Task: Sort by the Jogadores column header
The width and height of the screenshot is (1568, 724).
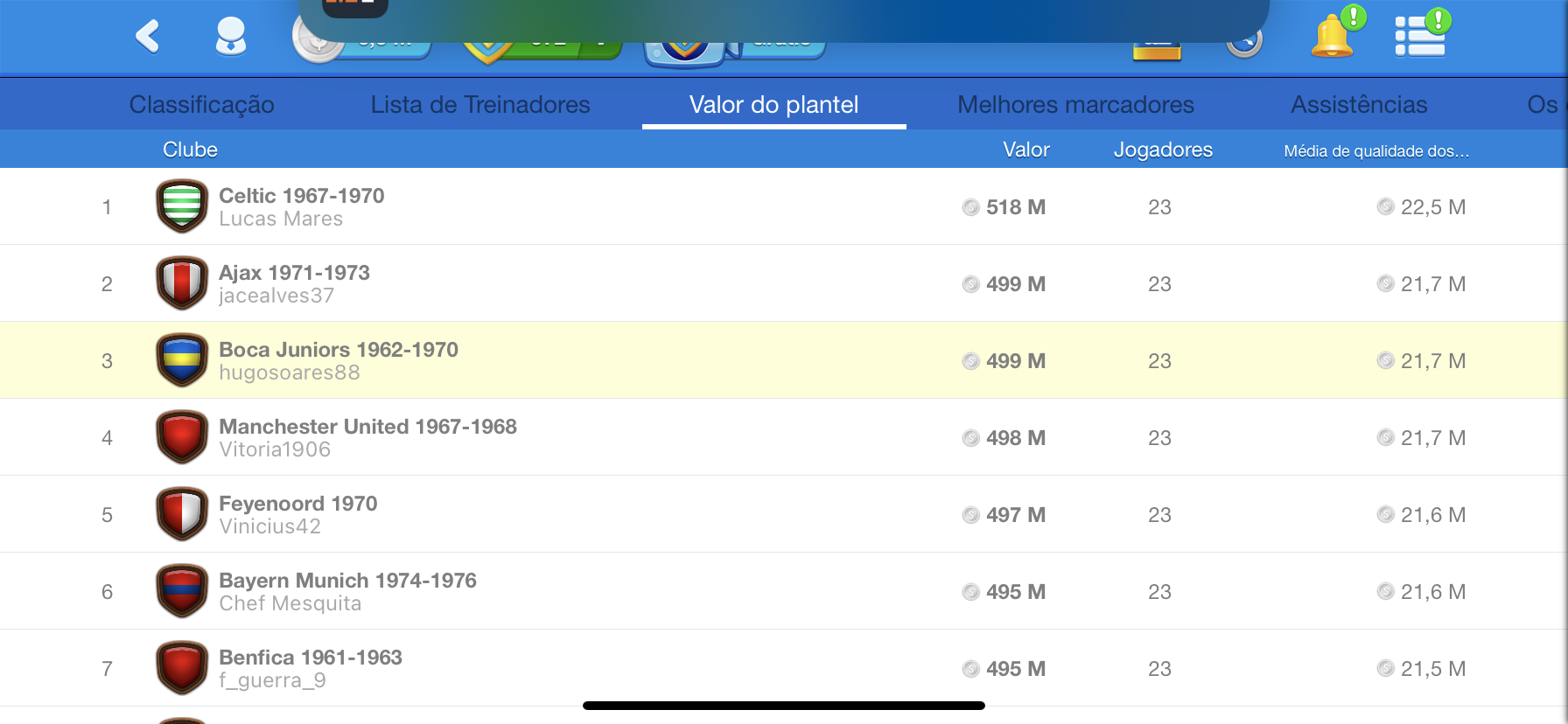Action: 1163,150
